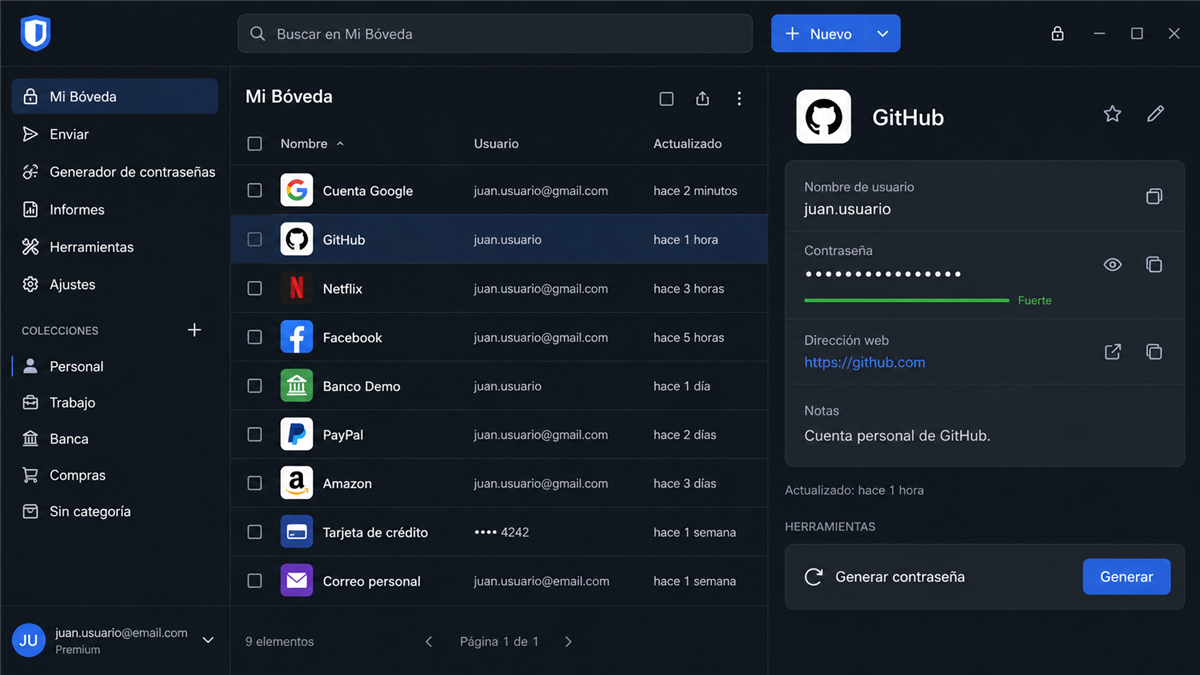
Task: Click the Nuevo button
Action: (x=818, y=34)
